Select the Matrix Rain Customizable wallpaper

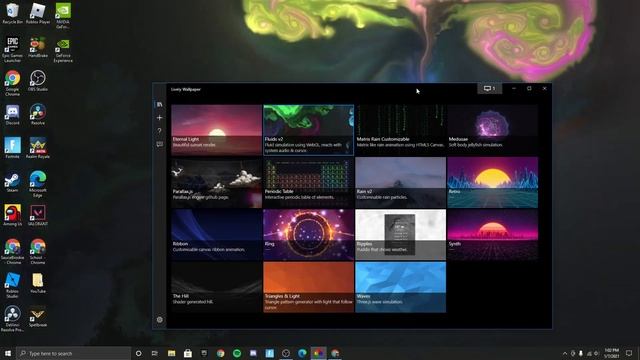[400, 130]
